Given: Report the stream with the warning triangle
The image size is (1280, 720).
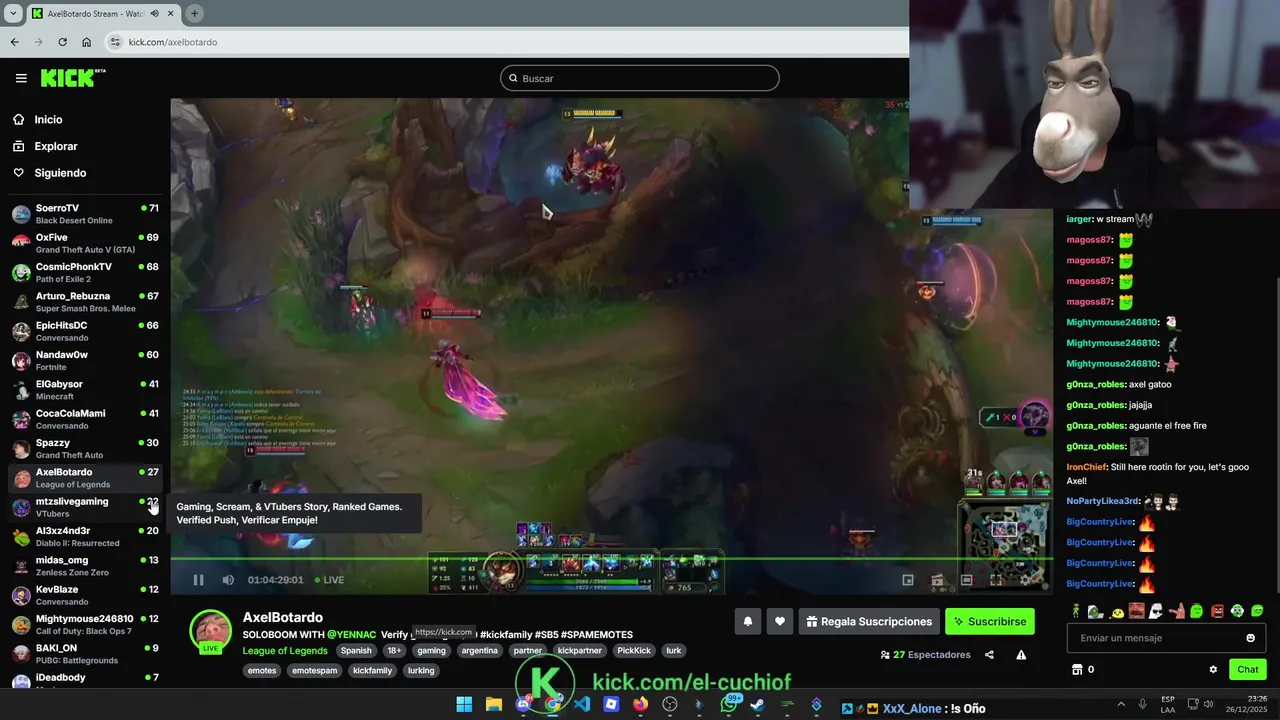Looking at the screenshot, I should point(1021,655).
